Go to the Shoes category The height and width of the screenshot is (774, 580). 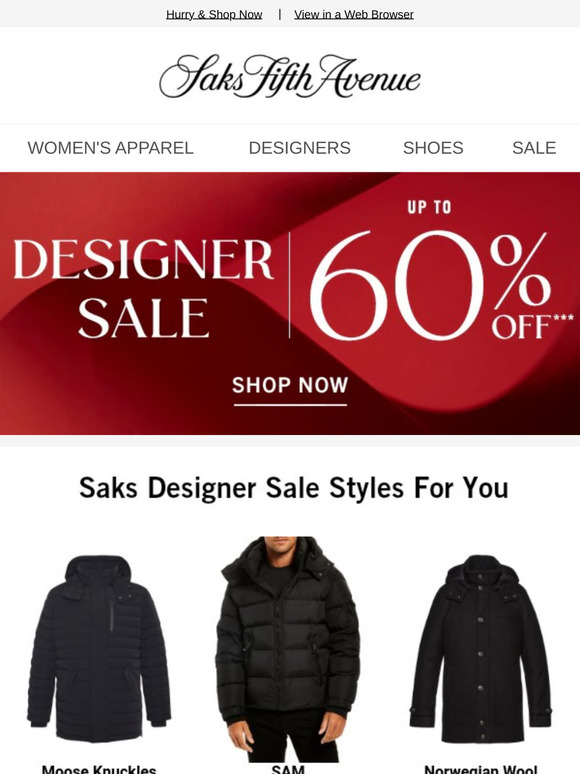click(x=433, y=148)
